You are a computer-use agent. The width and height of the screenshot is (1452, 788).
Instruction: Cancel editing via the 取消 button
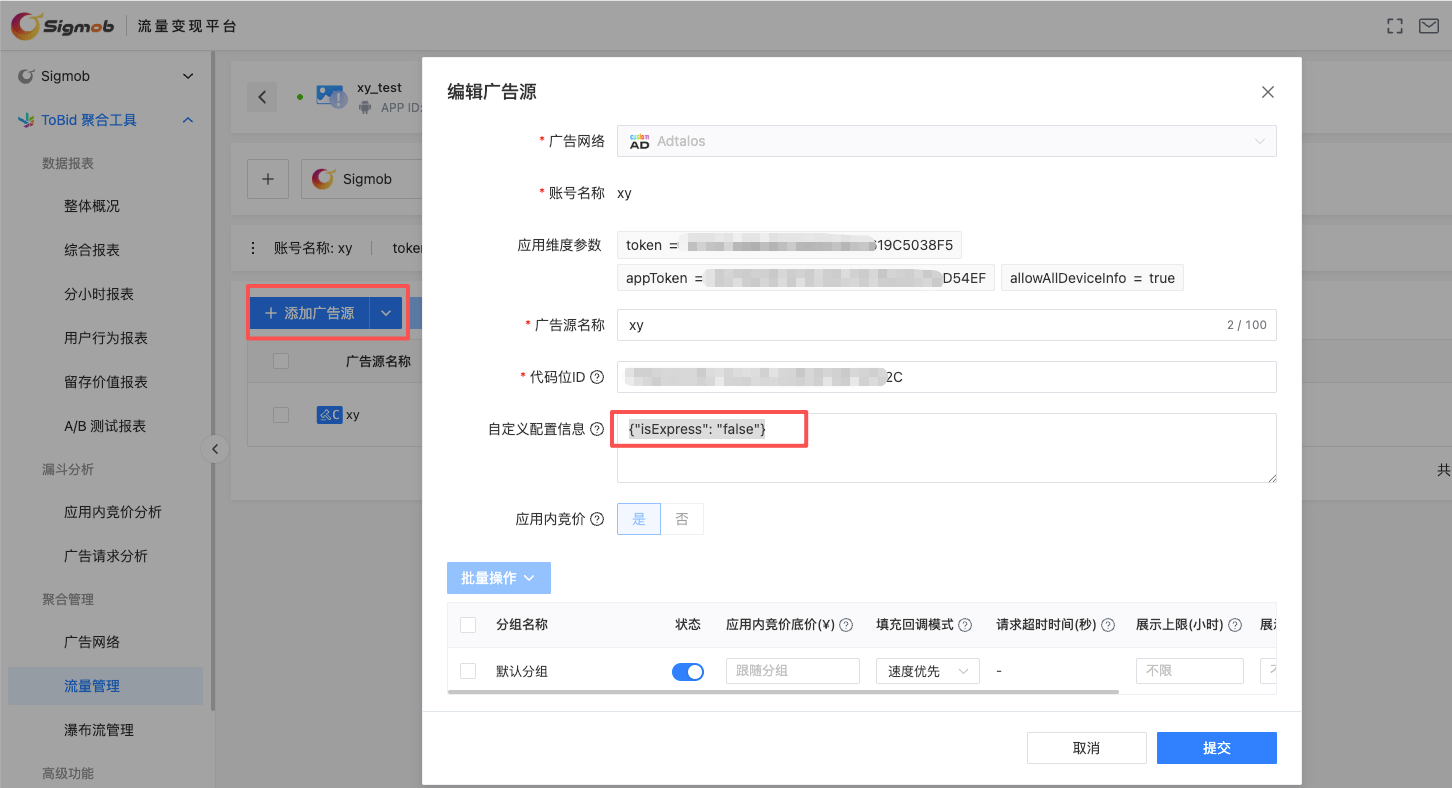pyautogui.click(x=1086, y=747)
